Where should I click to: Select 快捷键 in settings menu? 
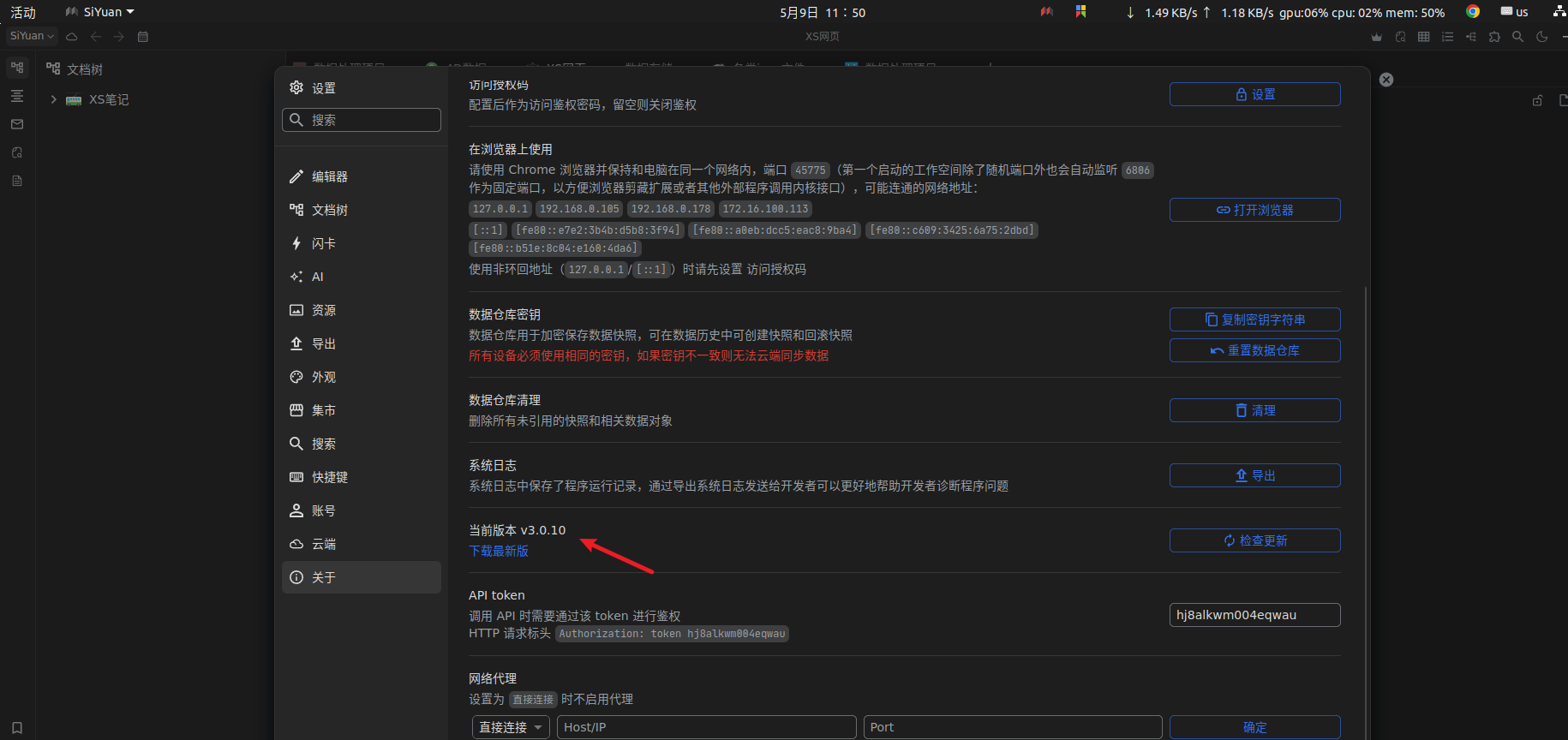click(362, 477)
